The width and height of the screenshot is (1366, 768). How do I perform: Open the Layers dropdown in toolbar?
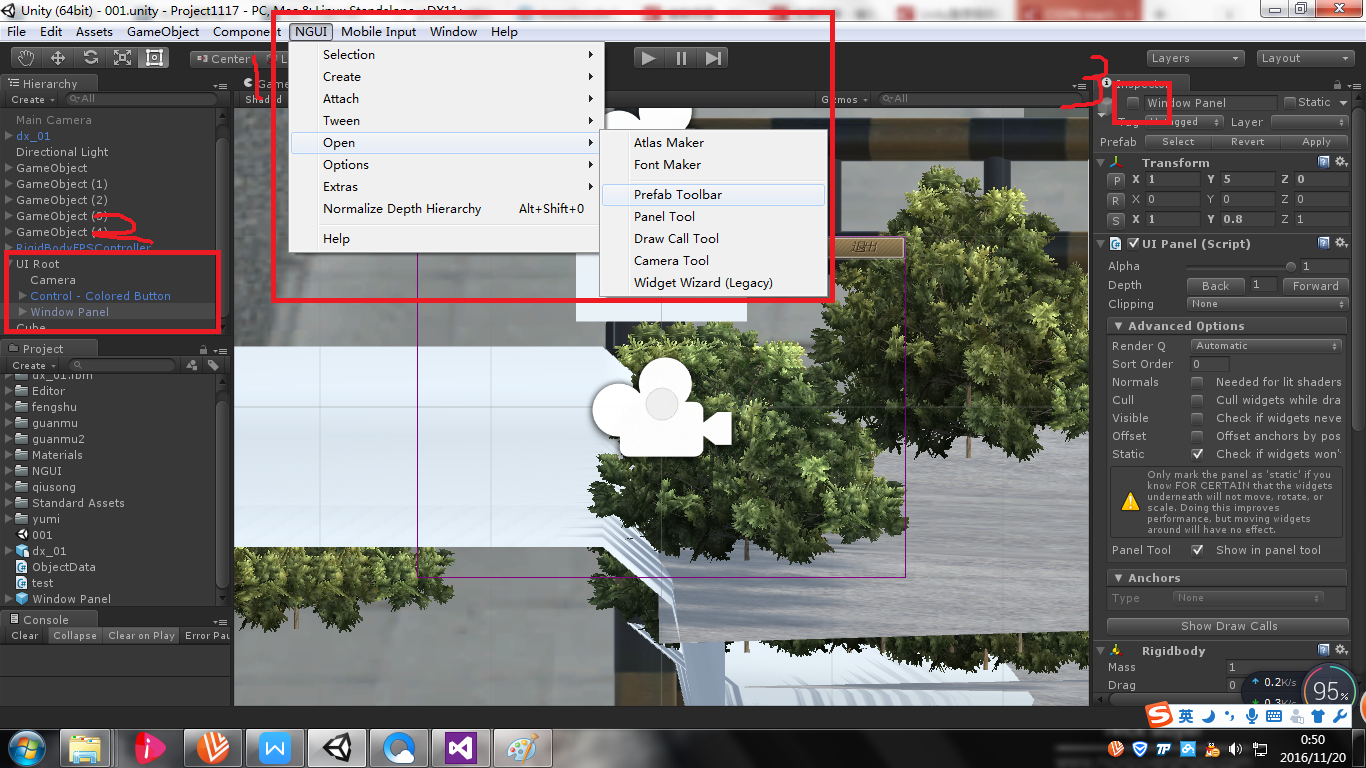point(1195,58)
